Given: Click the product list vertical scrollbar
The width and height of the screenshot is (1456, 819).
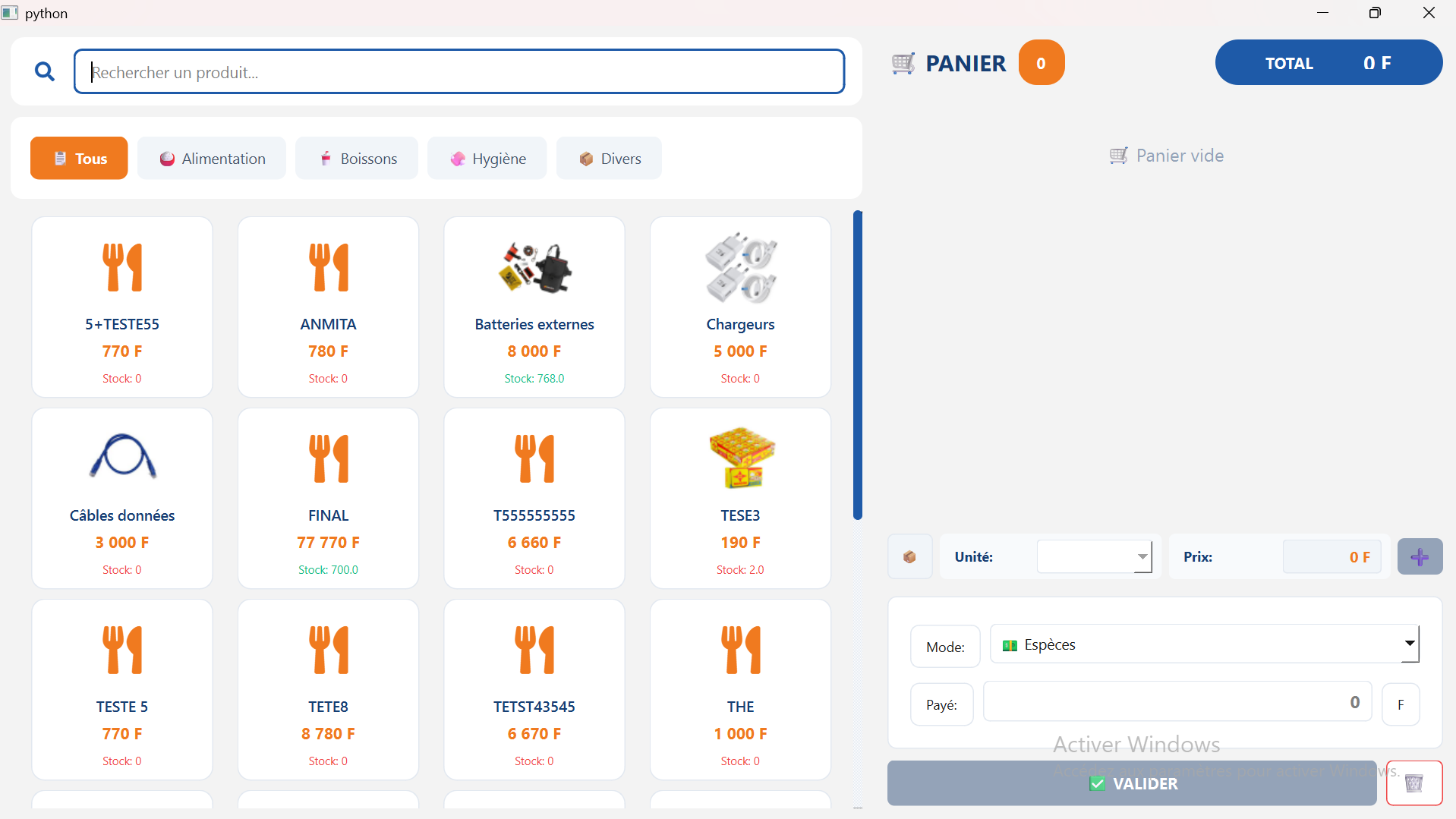Looking at the screenshot, I should tap(858, 365).
